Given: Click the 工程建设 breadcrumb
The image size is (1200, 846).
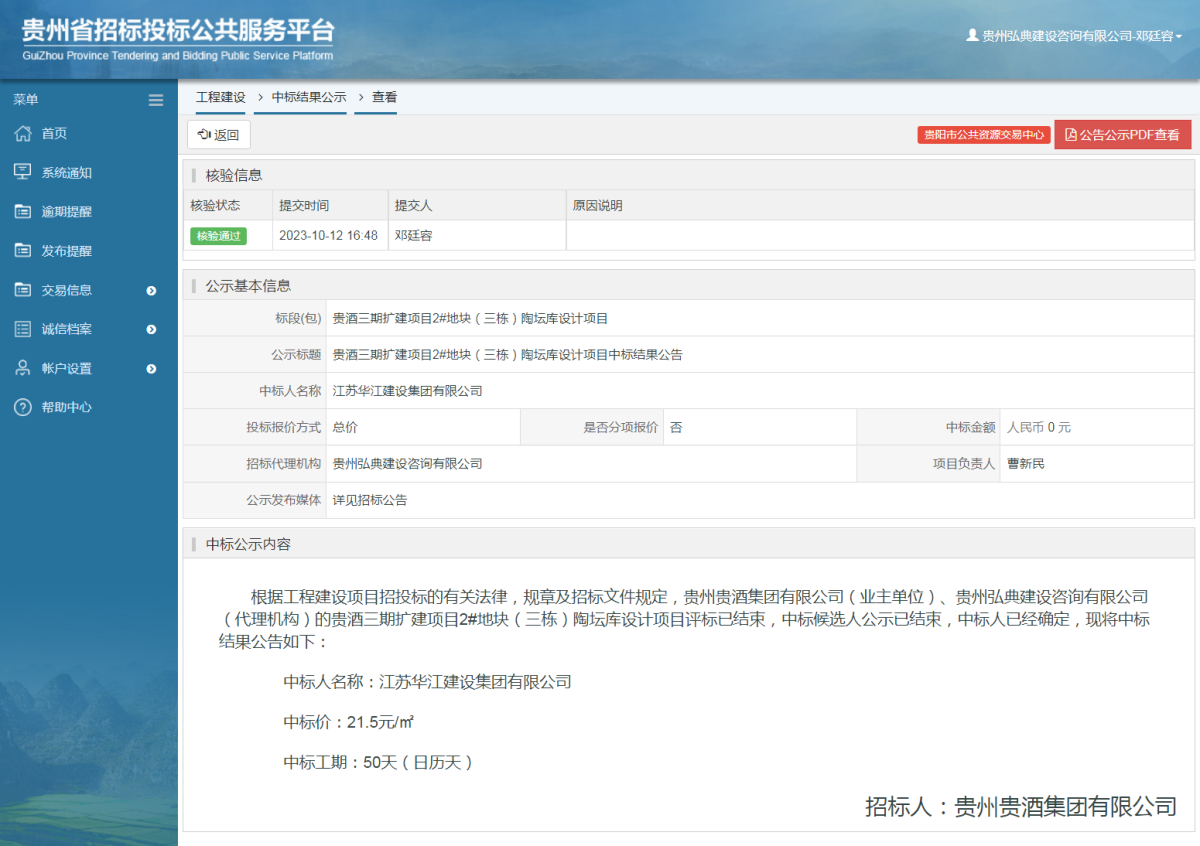Looking at the screenshot, I should click(x=221, y=97).
